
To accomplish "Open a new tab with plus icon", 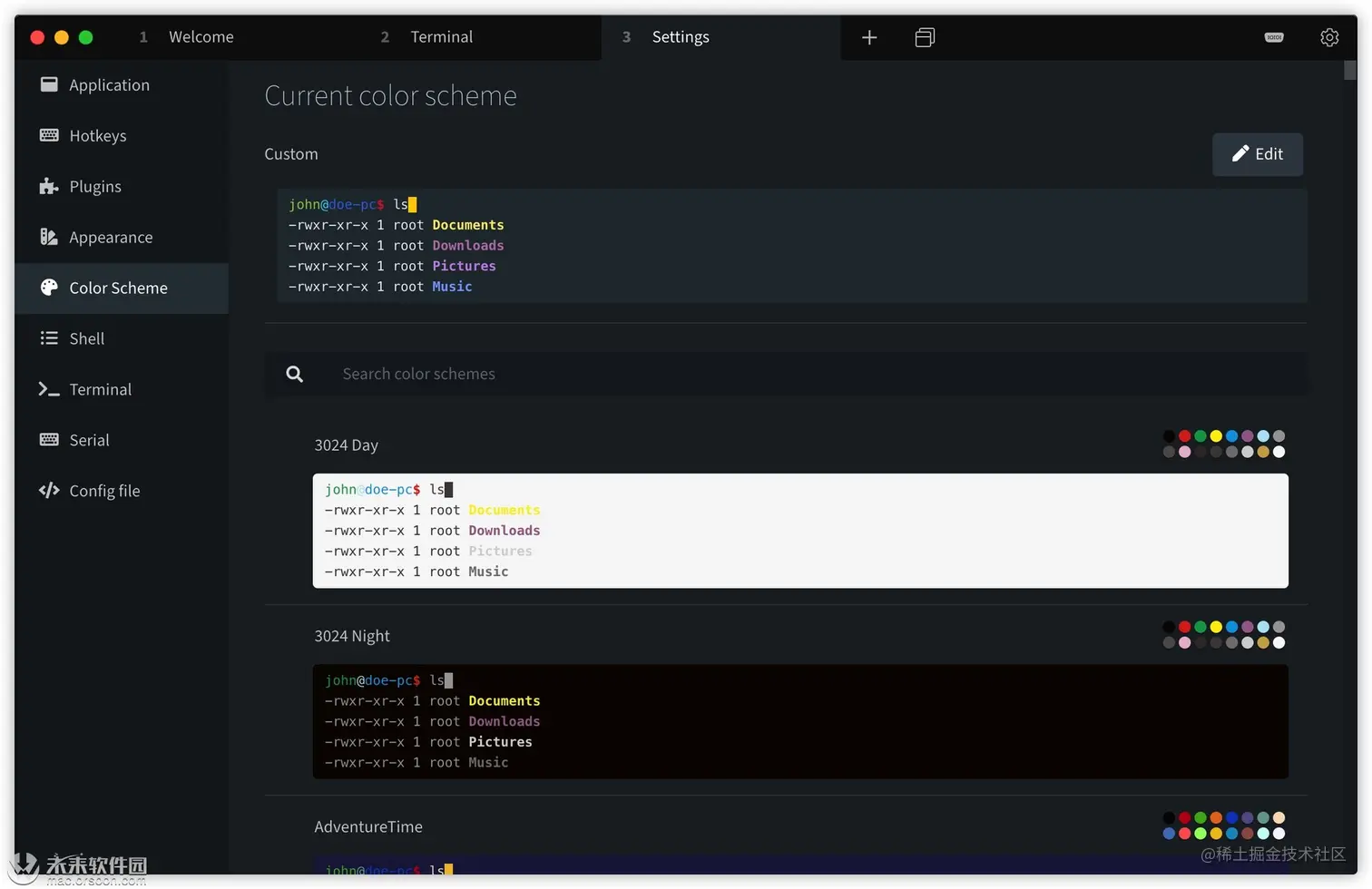I will pos(869,37).
